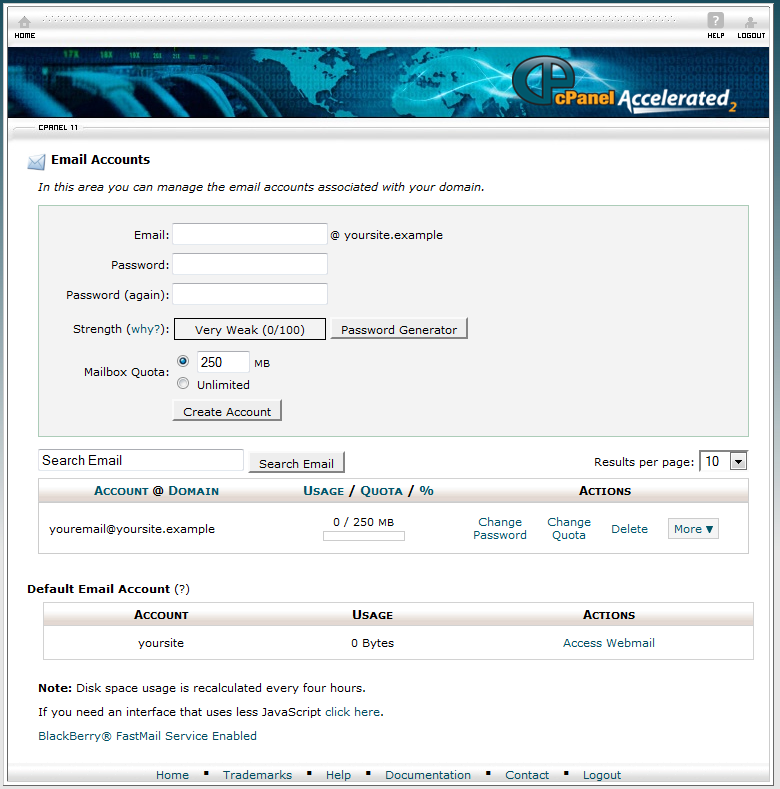Open the footer Documentation link

[428, 775]
